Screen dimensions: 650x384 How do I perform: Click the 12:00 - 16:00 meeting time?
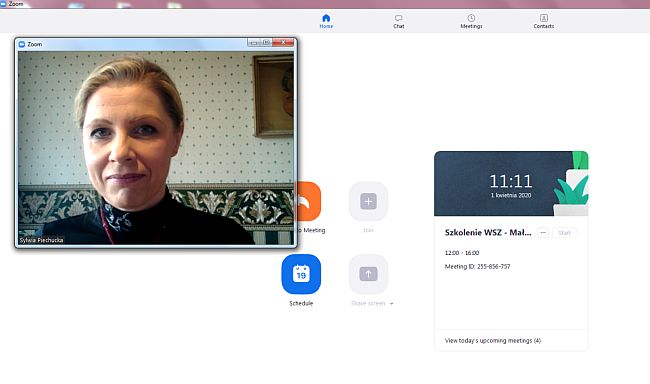point(462,253)
